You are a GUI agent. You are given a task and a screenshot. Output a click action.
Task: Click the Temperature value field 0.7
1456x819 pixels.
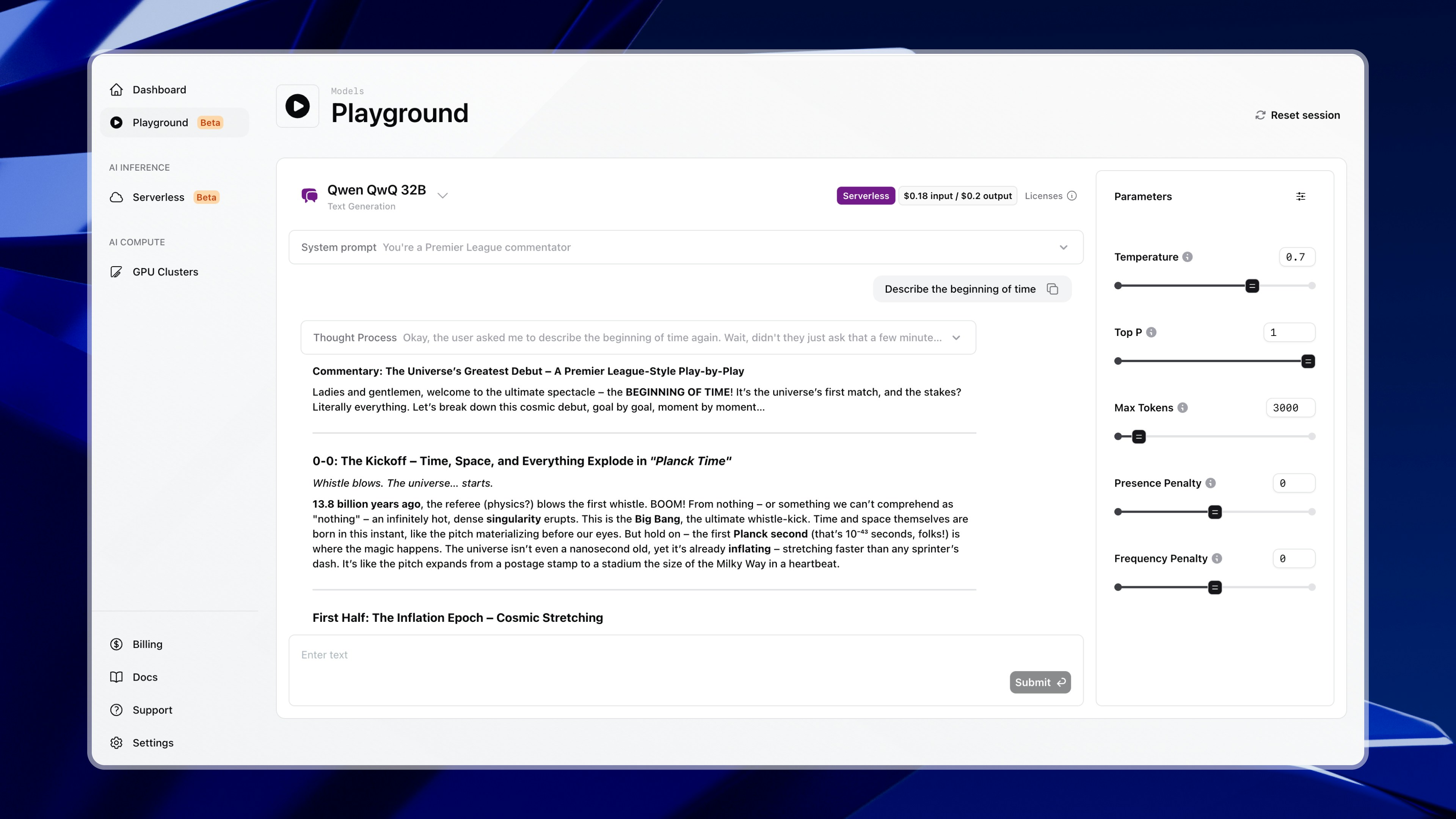[1297, 257]
